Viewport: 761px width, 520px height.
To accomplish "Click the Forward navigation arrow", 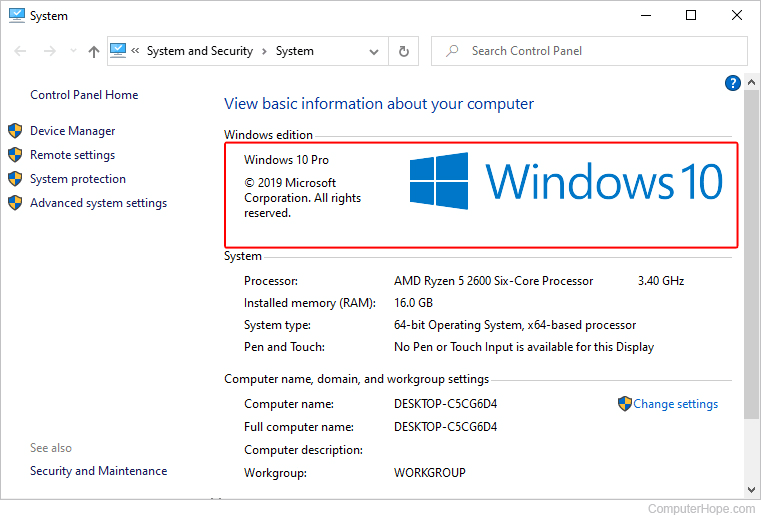I will click(50, 51).
